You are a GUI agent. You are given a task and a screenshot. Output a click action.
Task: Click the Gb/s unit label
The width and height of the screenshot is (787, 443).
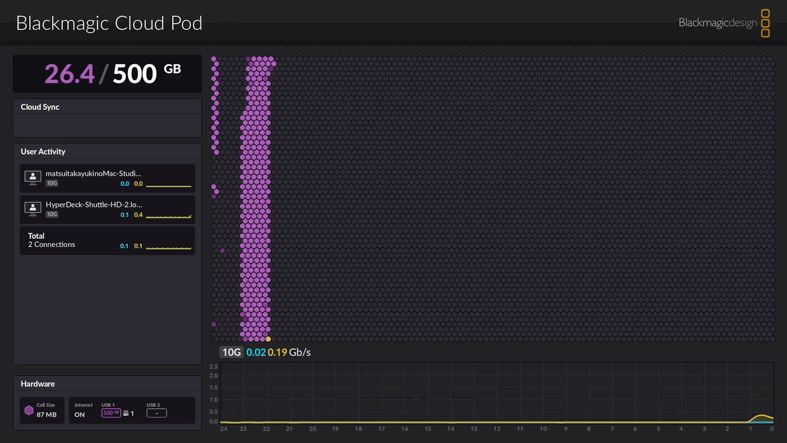pos(300,352)
